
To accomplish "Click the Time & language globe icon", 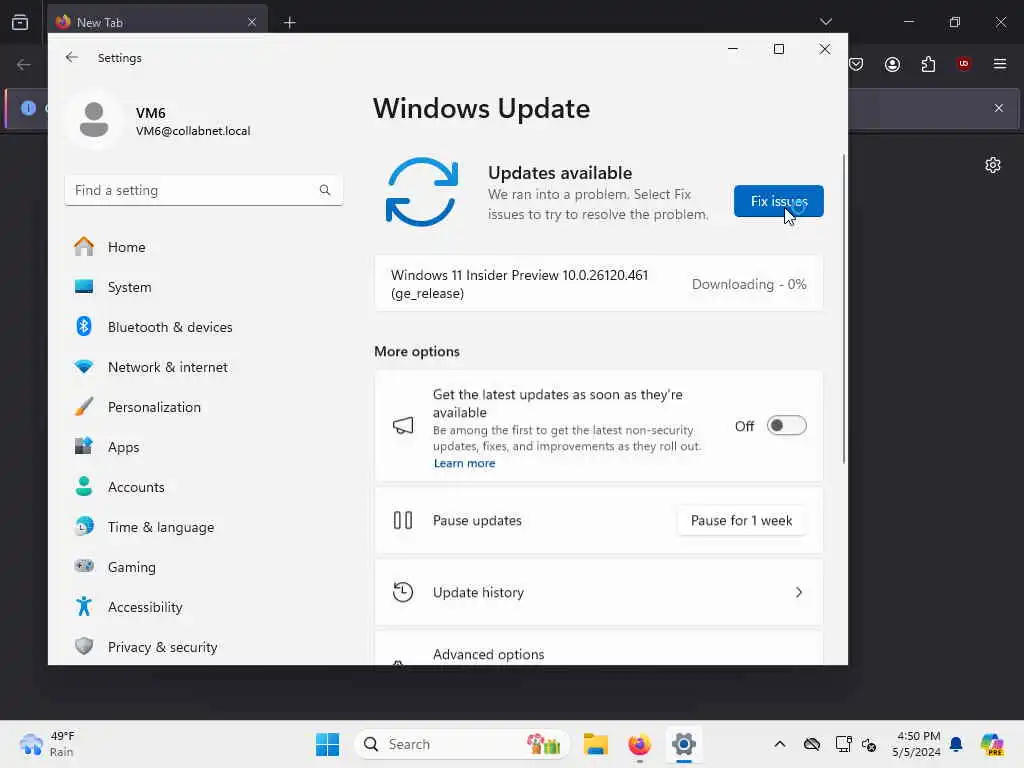I will click(84, 526).
